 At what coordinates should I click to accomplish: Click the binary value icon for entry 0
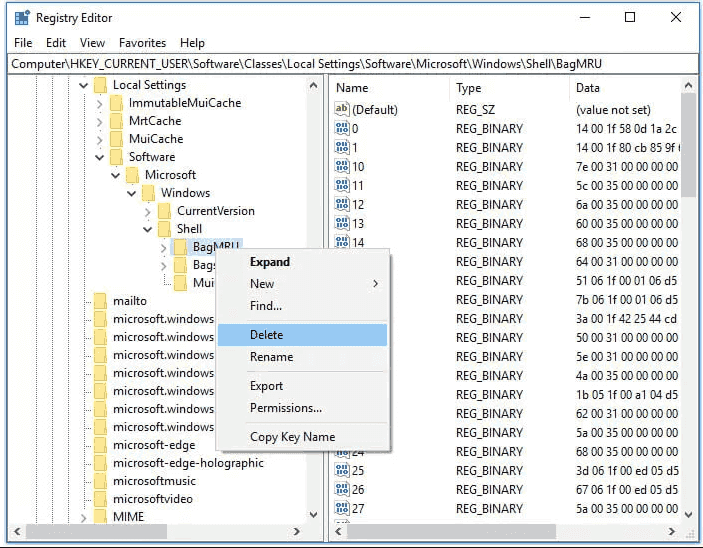click(x=342, y=129)
